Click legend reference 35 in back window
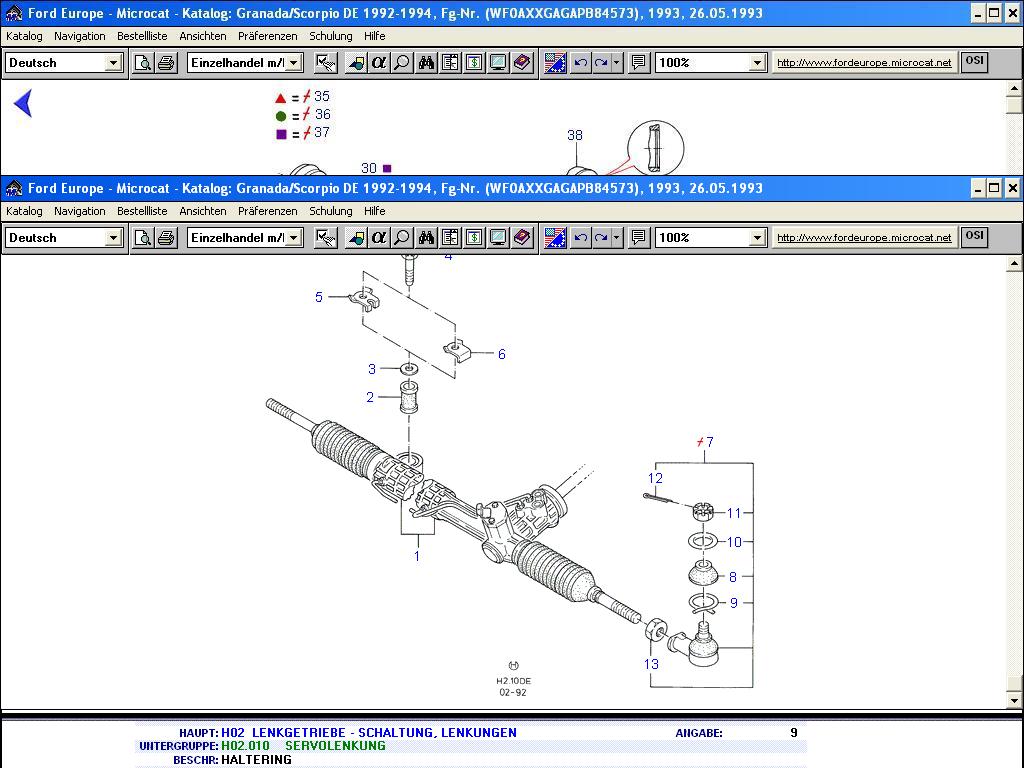 point(322,97)
